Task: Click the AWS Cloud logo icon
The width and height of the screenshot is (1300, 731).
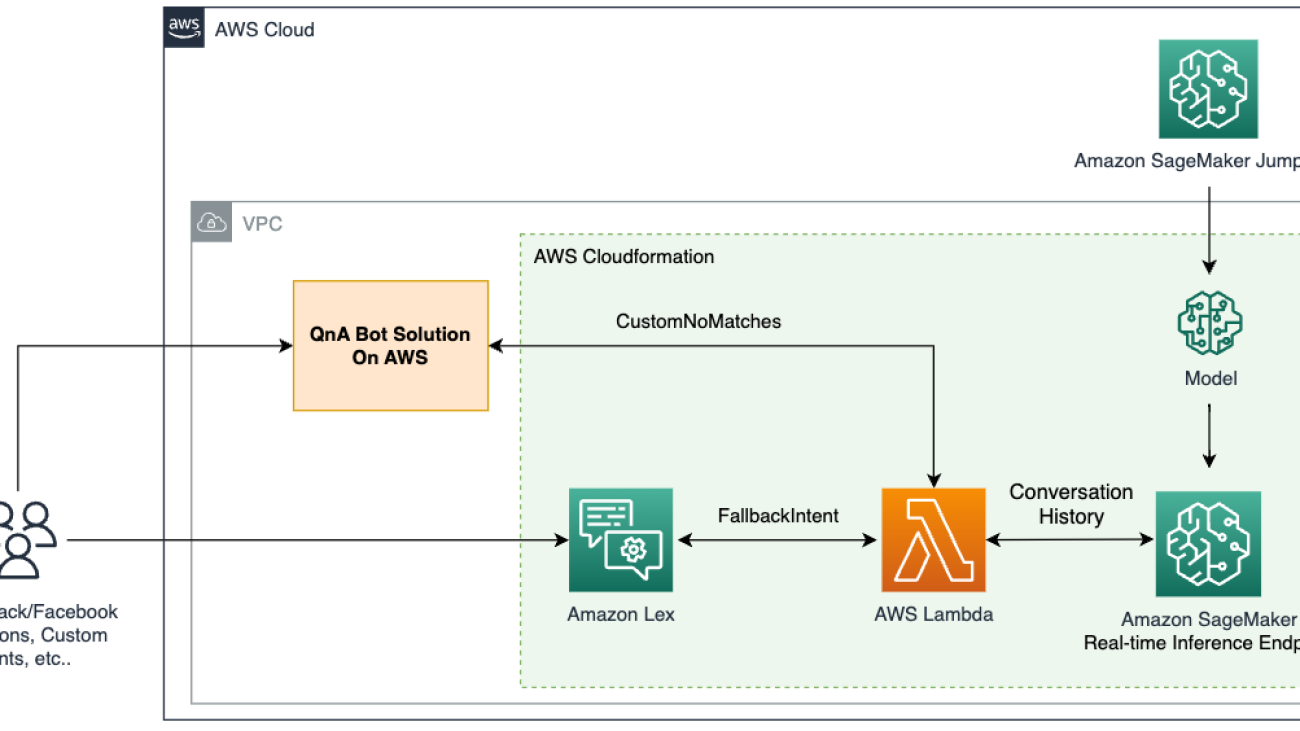Action: click(185, 28)
